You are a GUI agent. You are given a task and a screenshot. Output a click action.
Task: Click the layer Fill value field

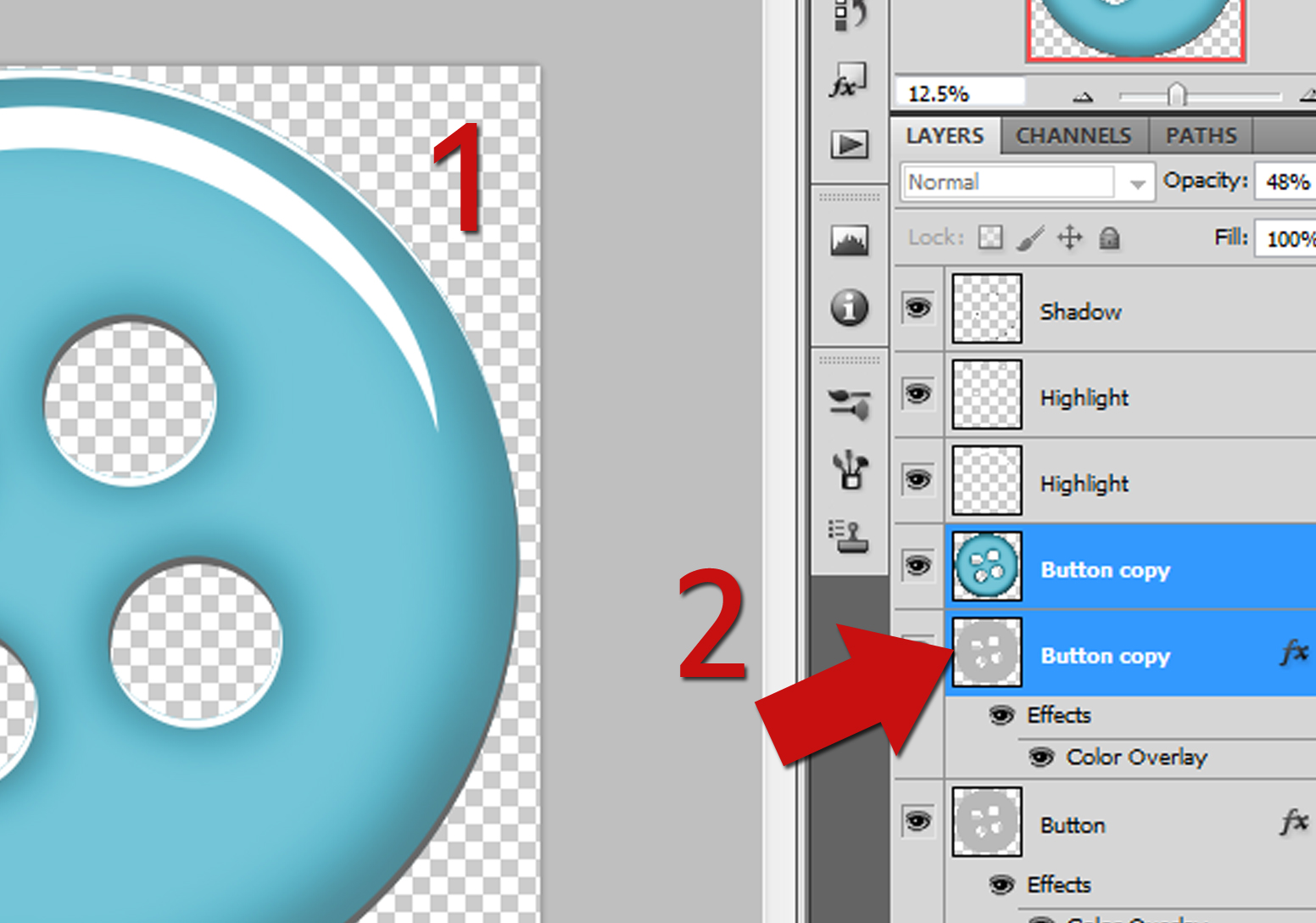[x=1285, y=238]
